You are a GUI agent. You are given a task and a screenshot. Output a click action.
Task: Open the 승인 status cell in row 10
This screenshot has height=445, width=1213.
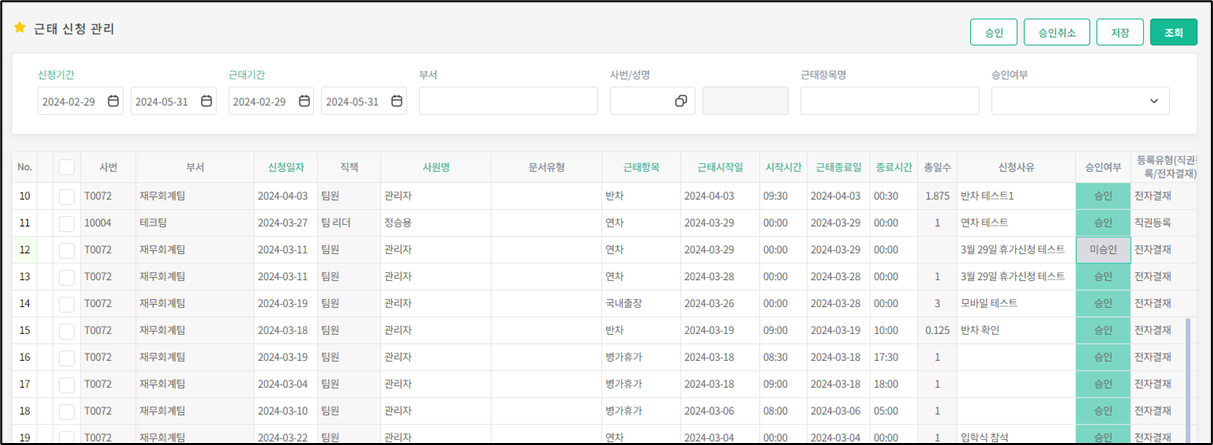pyautogui.click(x=1103, y=196)
